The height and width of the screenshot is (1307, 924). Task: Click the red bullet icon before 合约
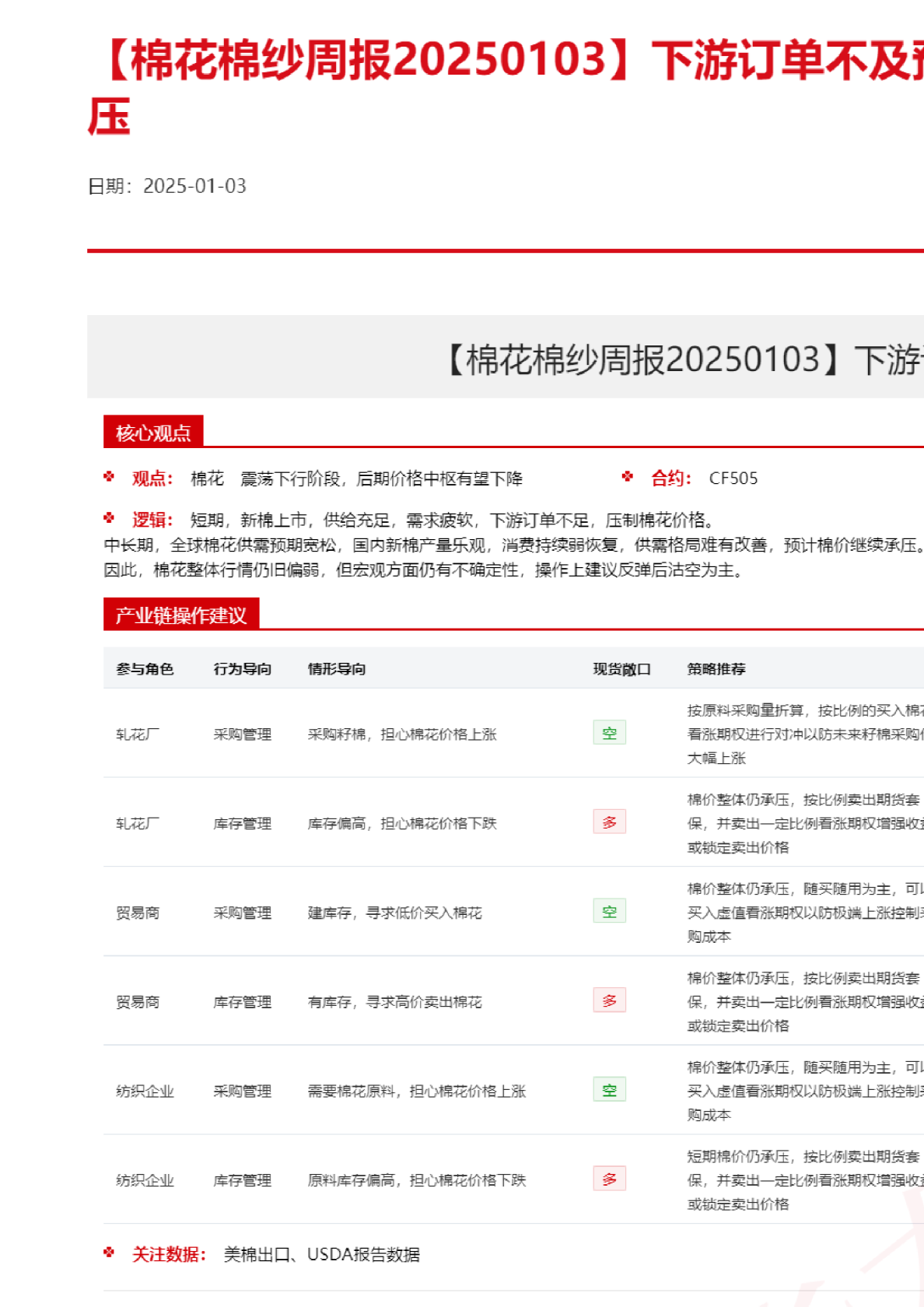628,477
